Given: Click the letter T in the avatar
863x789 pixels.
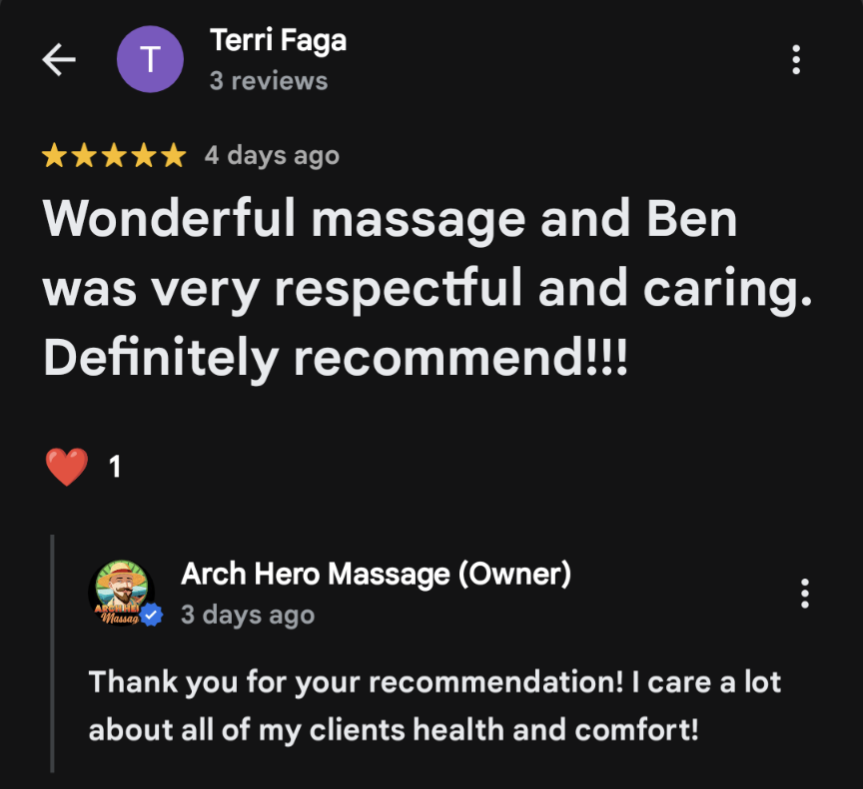Looking at the screenshot, I should coord(150,59).
